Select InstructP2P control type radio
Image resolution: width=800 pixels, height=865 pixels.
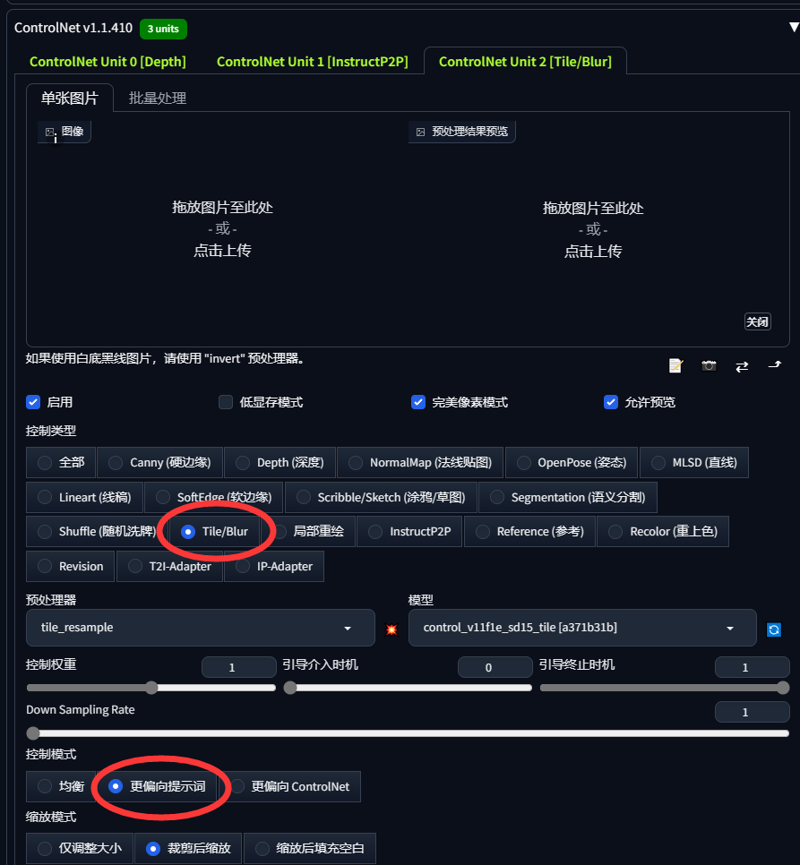(x=409, y=531)
